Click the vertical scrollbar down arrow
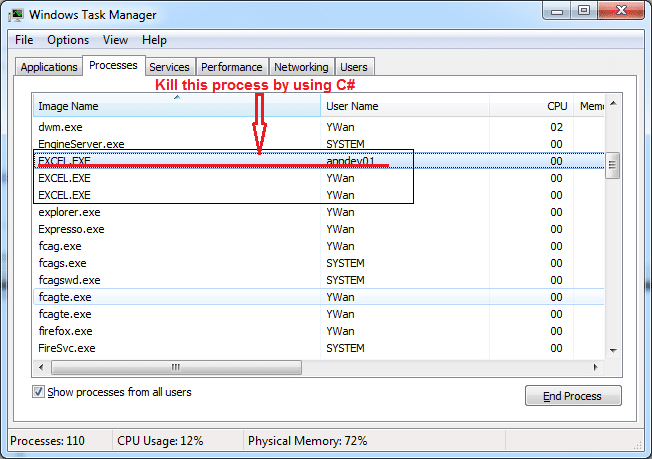652x459 pixels. [x=612, y=349]
